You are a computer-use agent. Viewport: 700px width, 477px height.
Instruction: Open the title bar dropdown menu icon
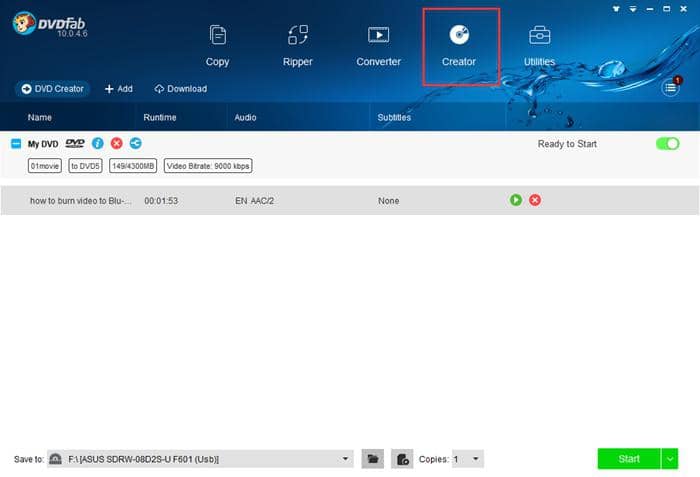coord(633,8)
